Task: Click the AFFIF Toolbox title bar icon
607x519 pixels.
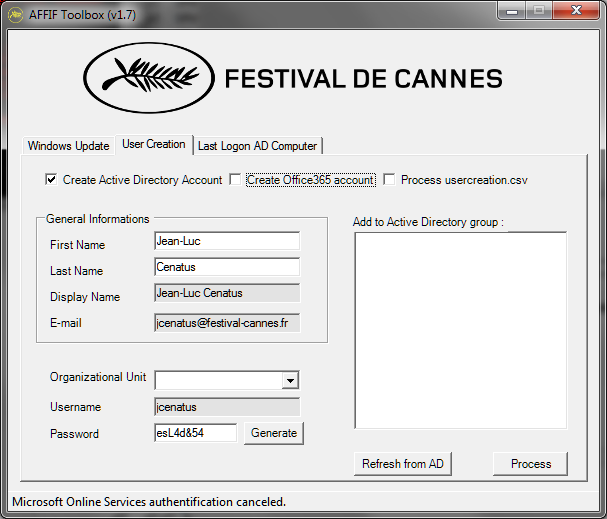Action: point(15,15)
